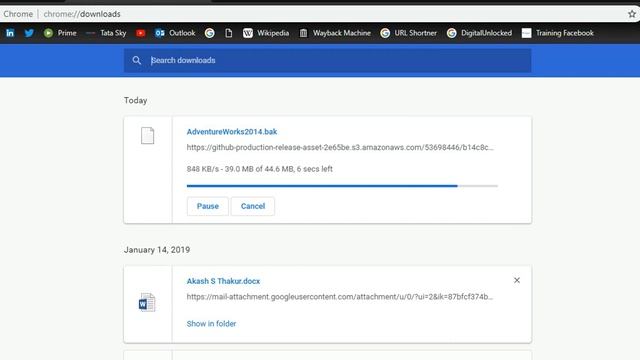Open the Outlook bookmark

[175, 33]
